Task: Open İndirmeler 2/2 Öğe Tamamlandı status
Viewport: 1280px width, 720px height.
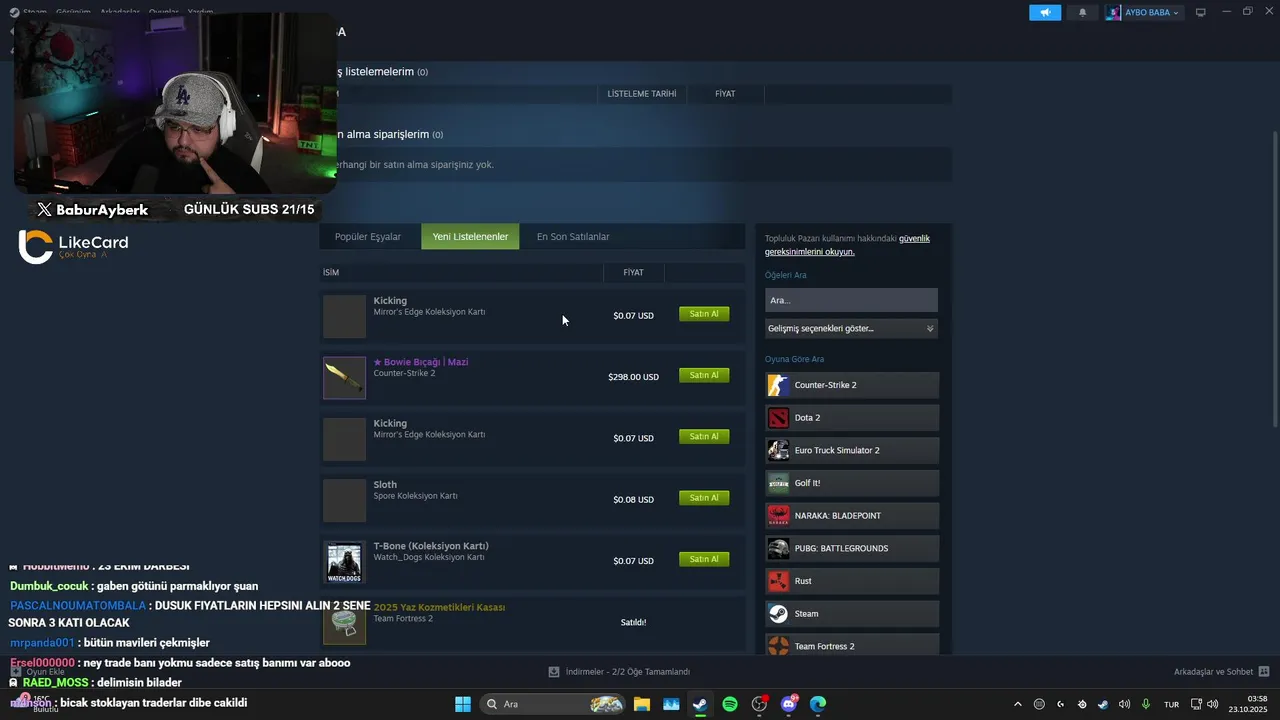Action: (620, 672)
